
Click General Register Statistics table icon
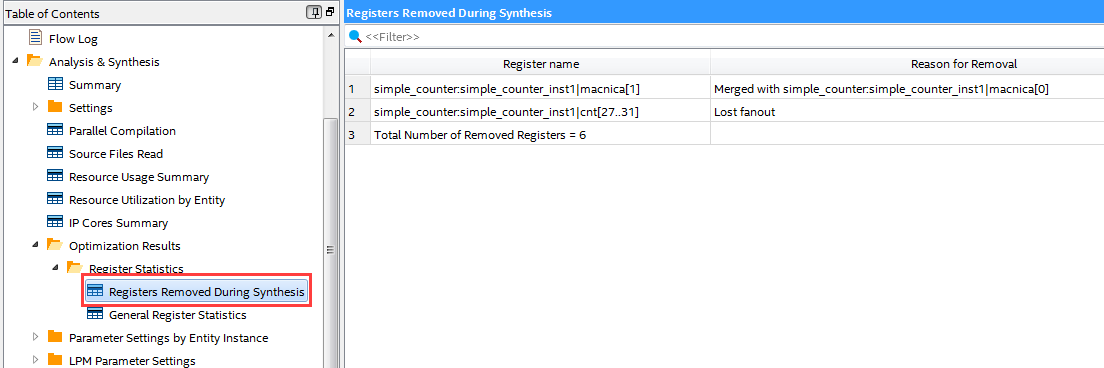(x=95, y=315)
